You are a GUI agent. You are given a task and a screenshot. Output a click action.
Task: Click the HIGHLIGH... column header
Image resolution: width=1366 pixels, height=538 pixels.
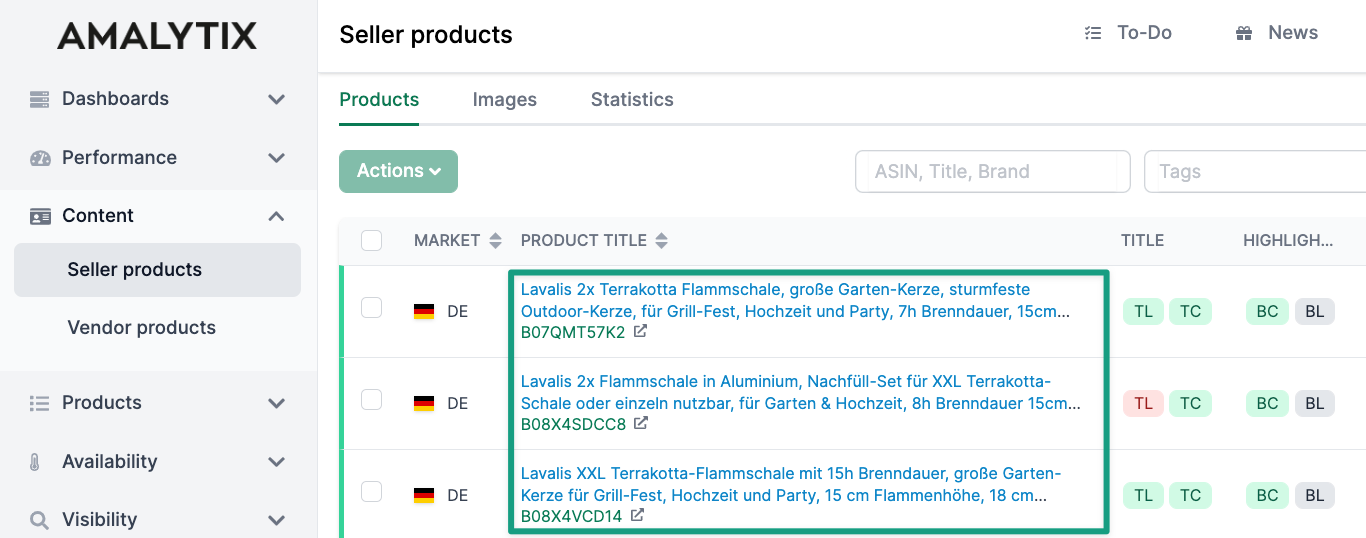click(1288, 241)
